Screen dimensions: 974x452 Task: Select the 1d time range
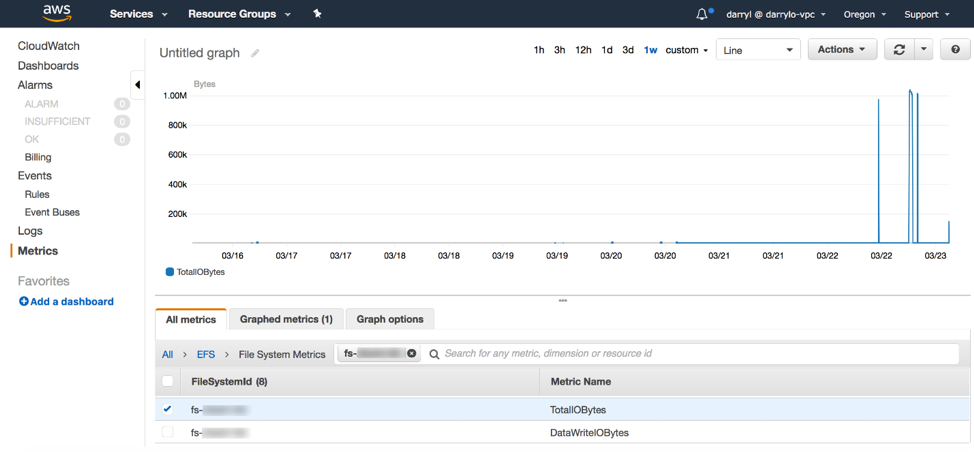click(x=607, y=50)
